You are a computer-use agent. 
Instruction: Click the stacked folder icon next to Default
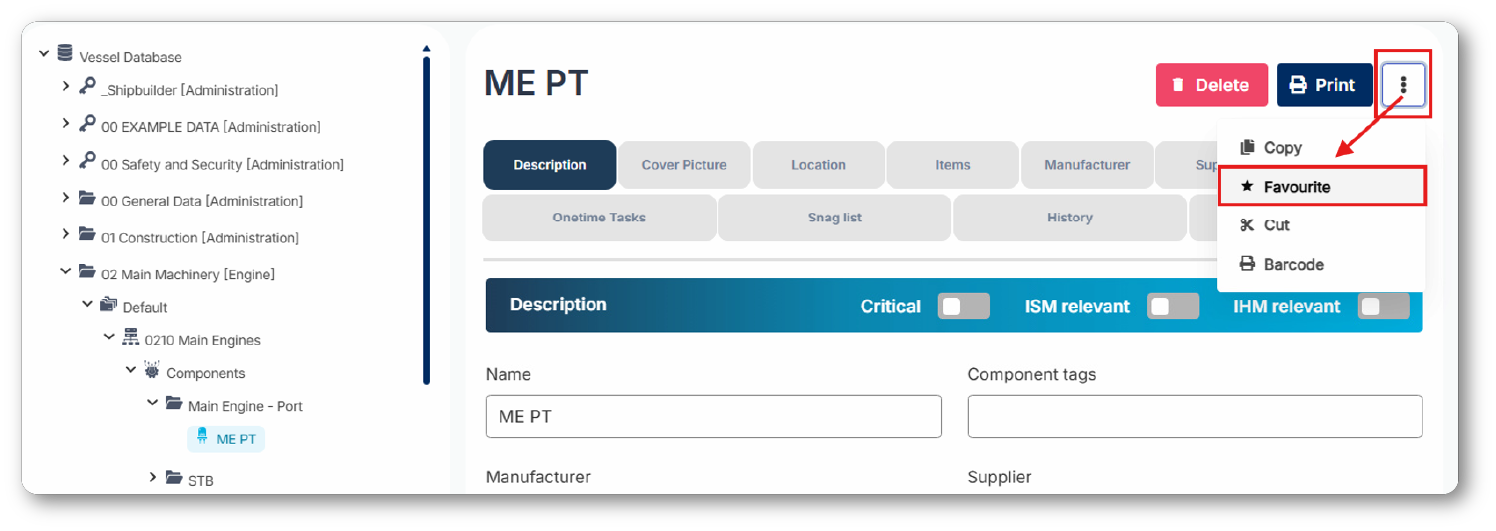(109, 305)
